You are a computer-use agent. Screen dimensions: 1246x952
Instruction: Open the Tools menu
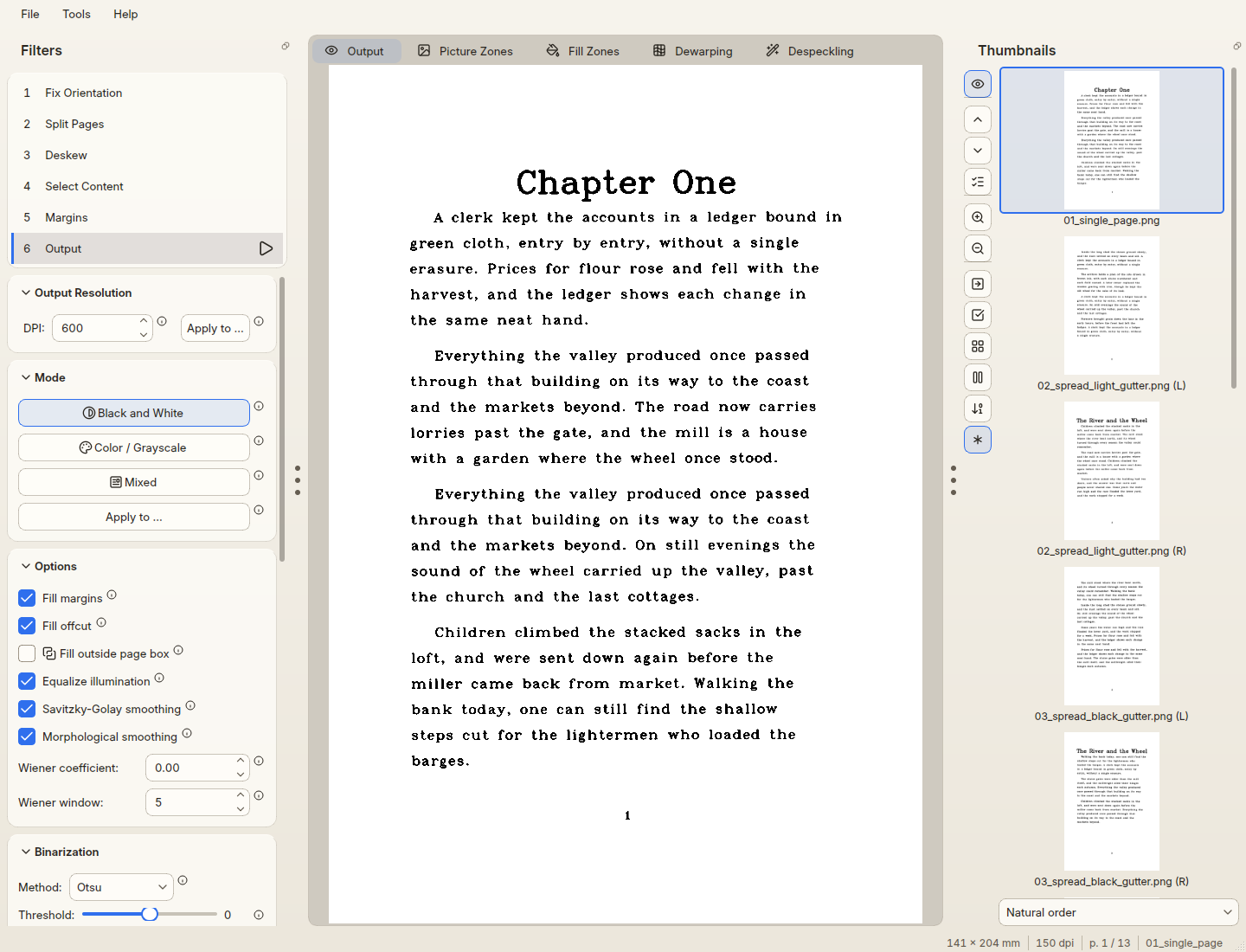[76, 14]
